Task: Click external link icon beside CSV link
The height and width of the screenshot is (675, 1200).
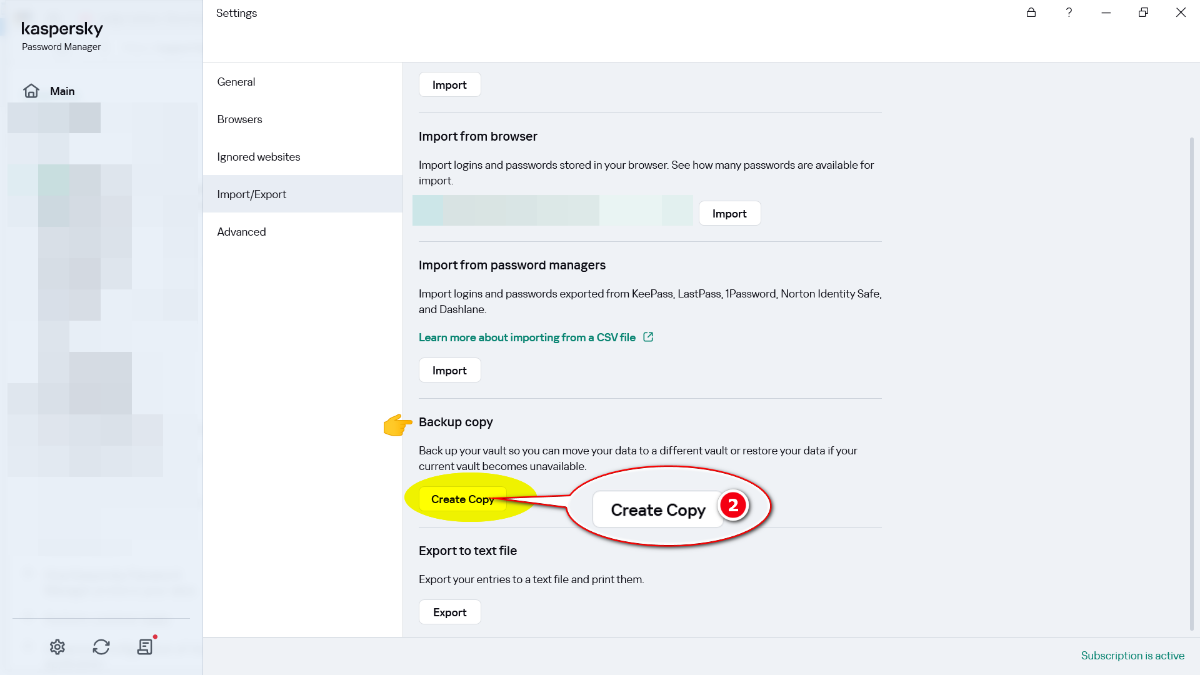Action: tap(648, 337)
